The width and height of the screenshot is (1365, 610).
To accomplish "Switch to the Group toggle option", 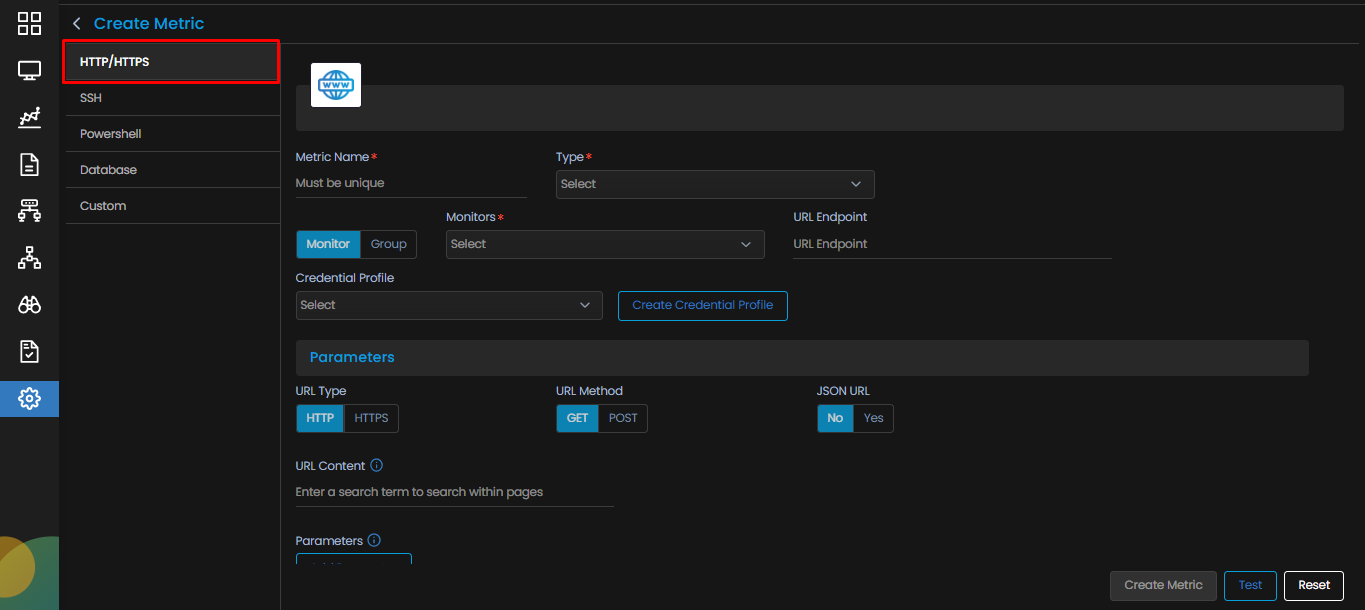I will (389, 244).
